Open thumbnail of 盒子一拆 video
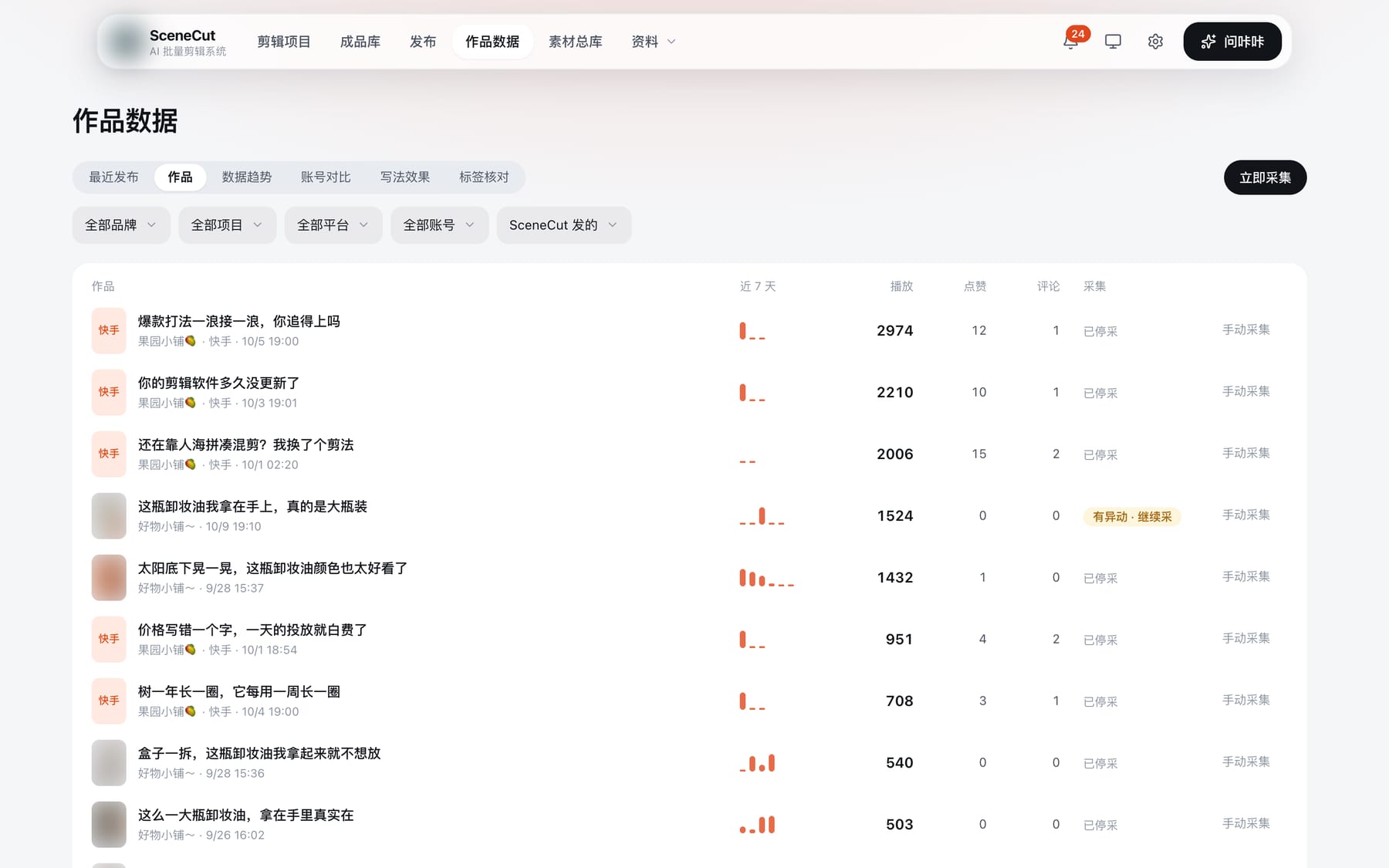Viewport: 1389px width, 868px height. pos(109,762)
